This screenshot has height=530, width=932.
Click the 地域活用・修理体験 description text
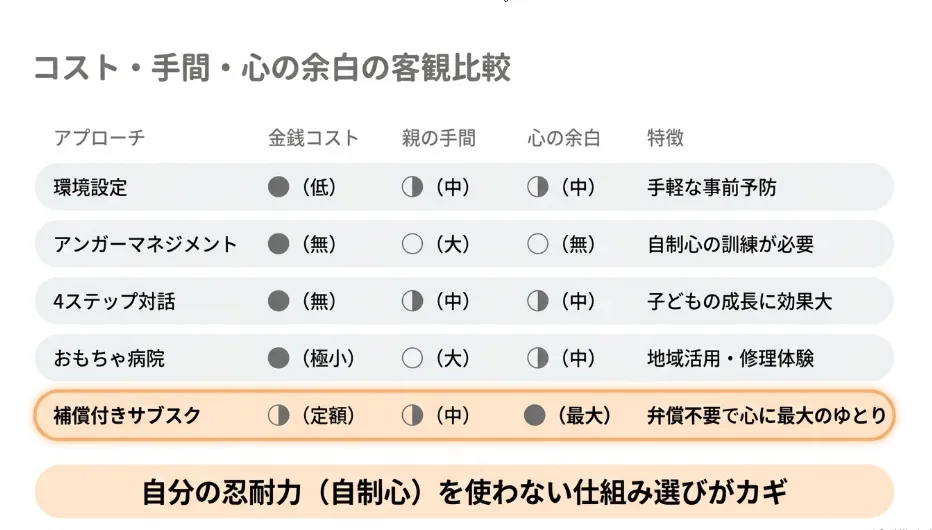tap(731, 358)
